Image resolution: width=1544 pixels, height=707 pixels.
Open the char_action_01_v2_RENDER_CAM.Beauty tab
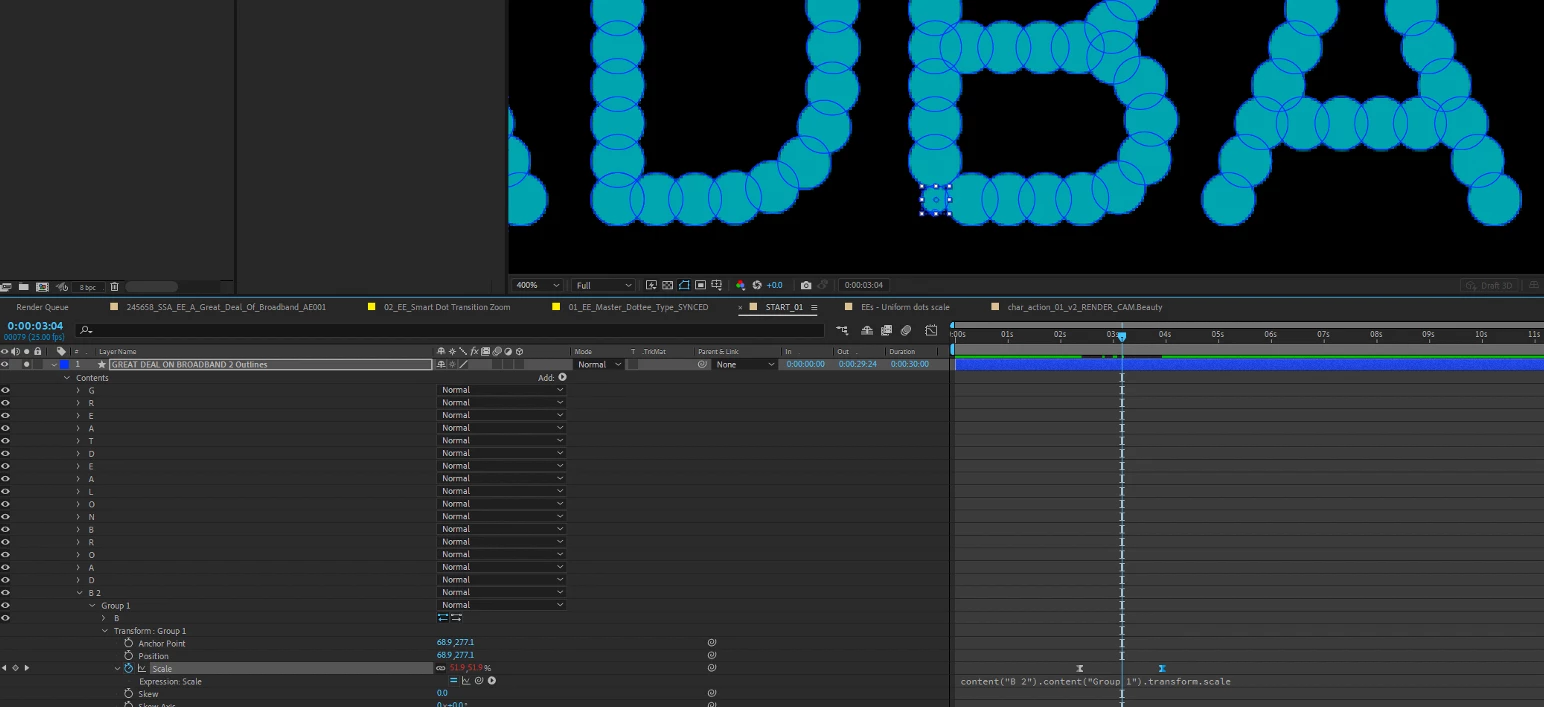pyautogui.click(x=1085, y=307)
